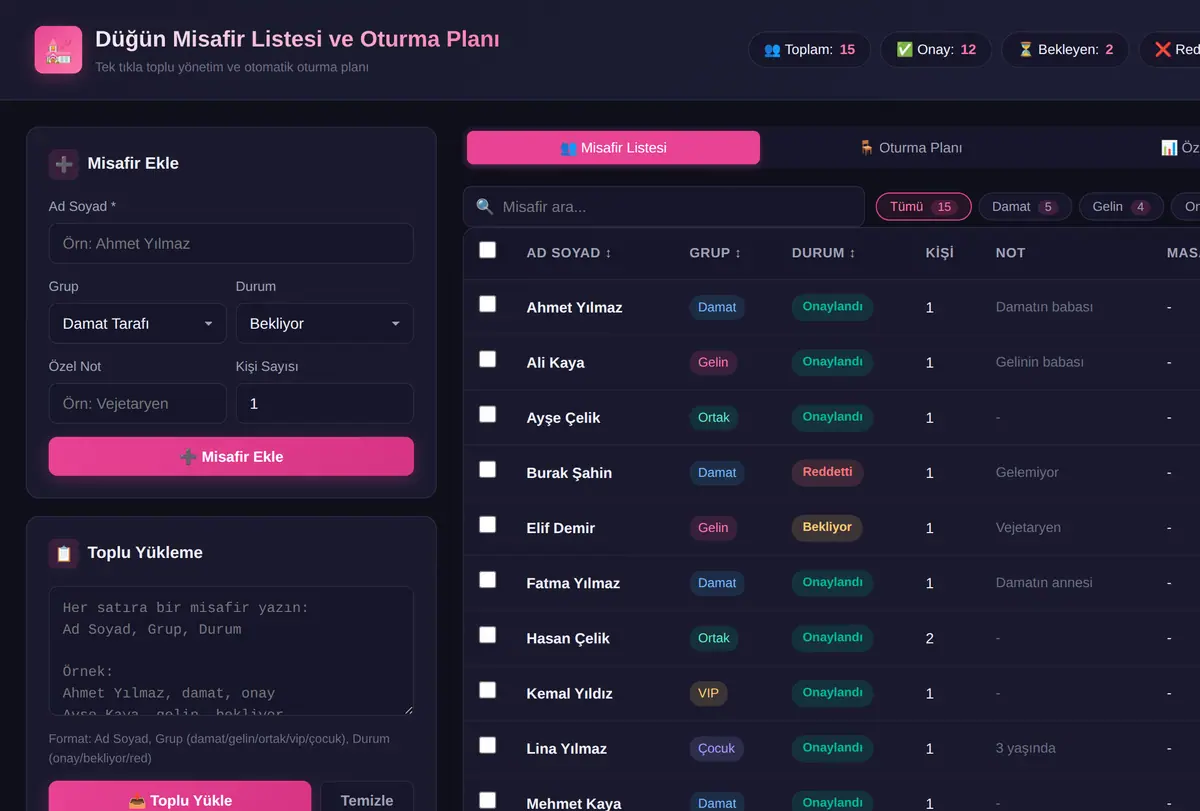Focus the Özel Not input field
1200x811 pixels.
coord(138,404)
